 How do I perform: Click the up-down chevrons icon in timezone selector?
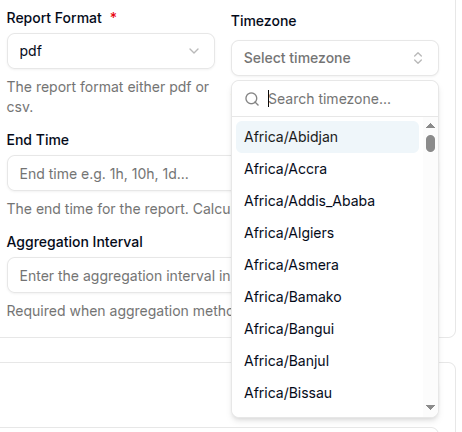418,58
